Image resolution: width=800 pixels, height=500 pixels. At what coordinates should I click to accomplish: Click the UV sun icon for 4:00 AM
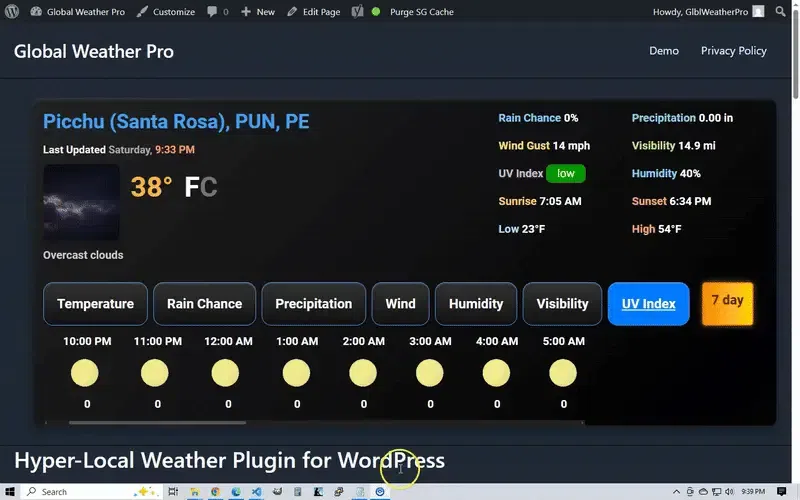(496, 373)
